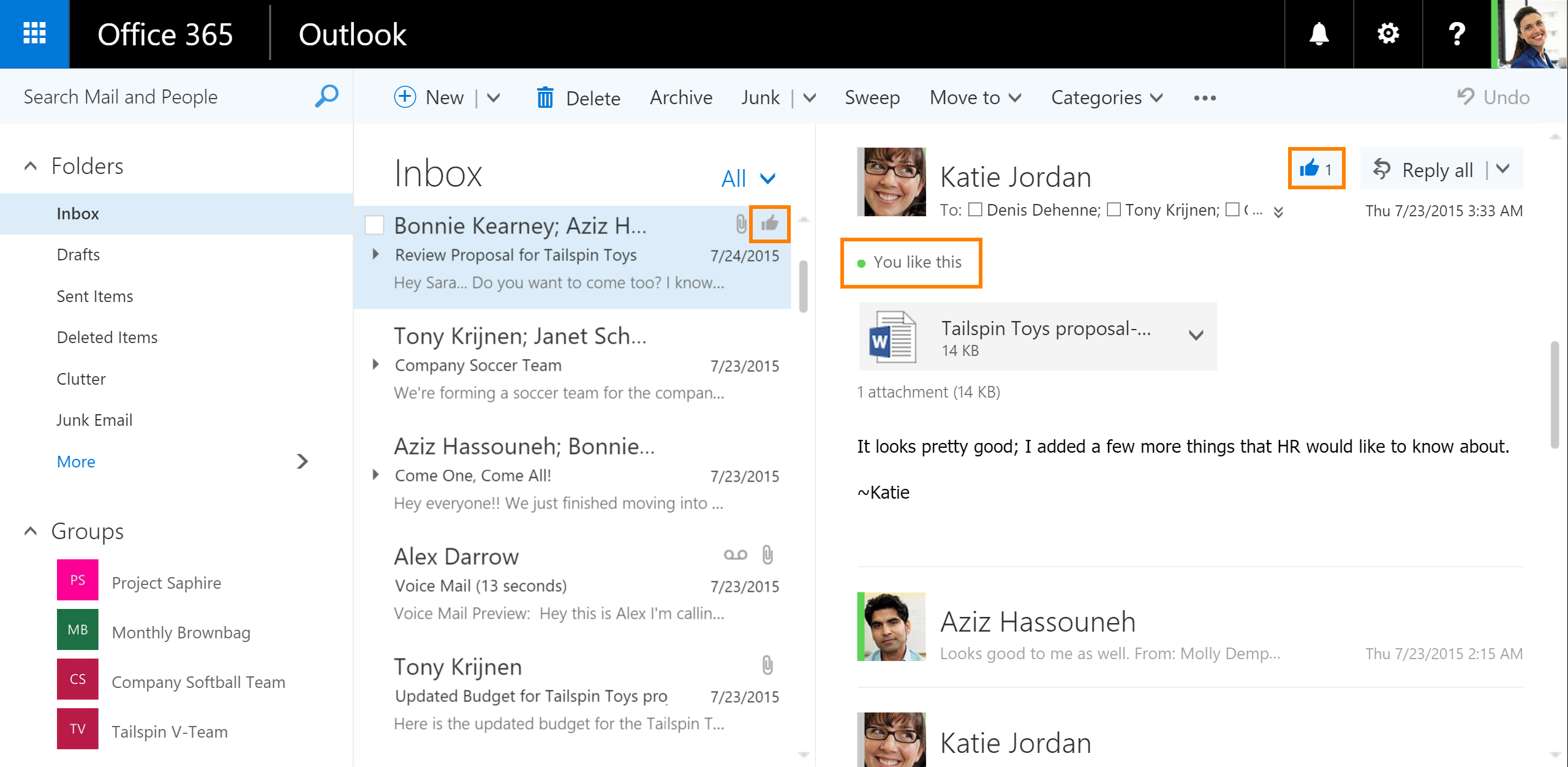Collapse the Folders section

[x=29, y=165]
